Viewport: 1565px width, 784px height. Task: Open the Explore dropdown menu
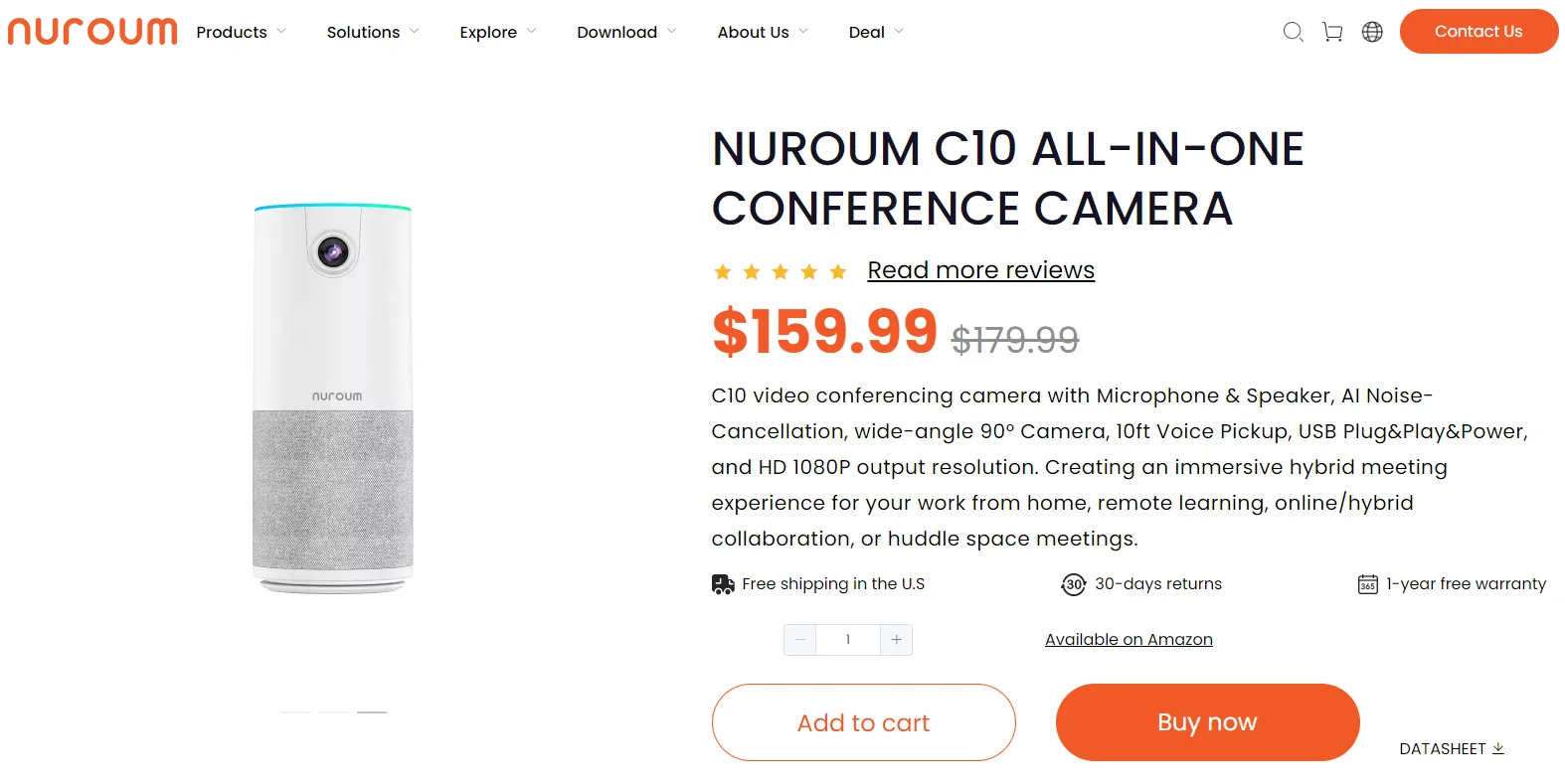click(x=497, y=32)
